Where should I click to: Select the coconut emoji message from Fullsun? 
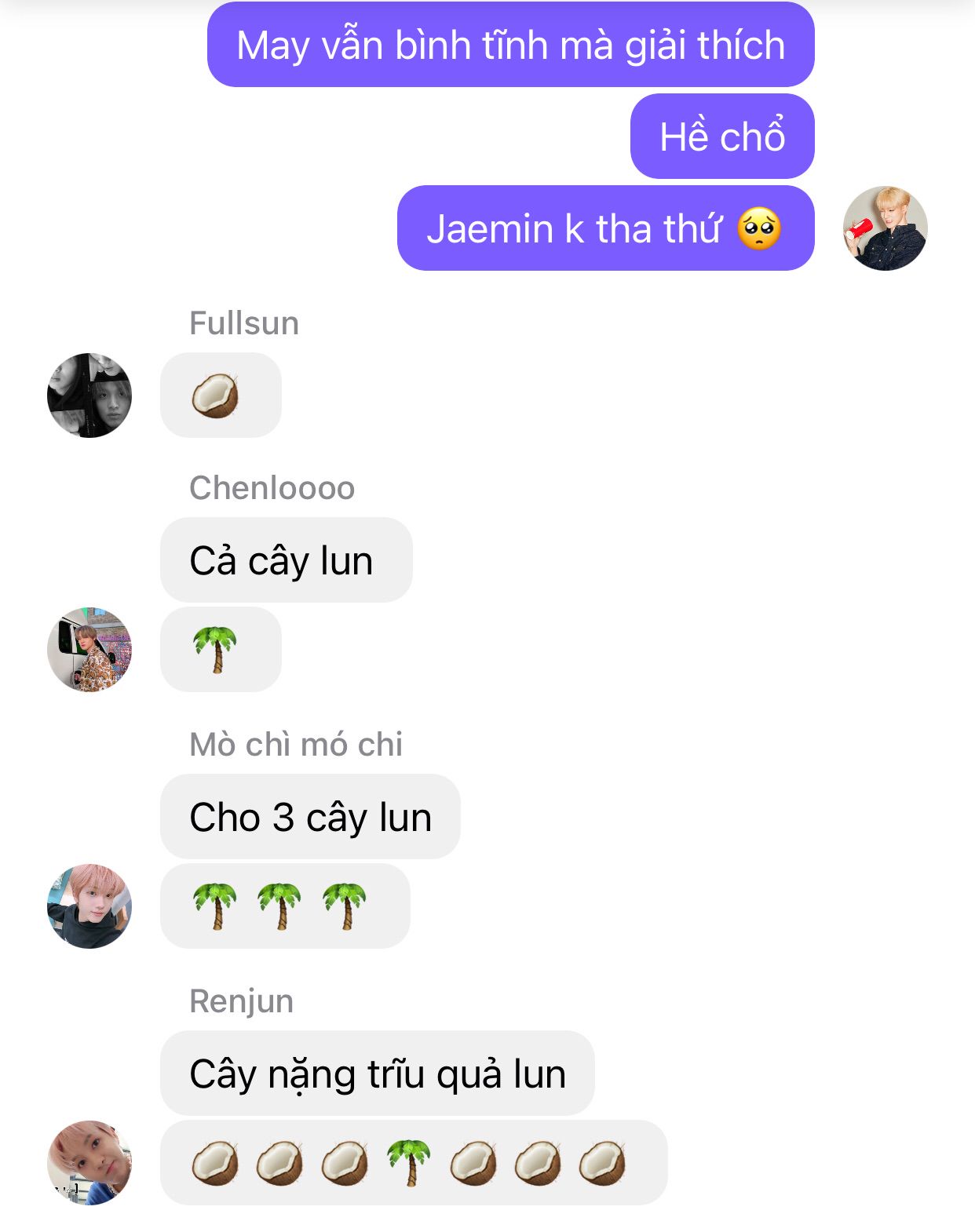coord(221,395)
